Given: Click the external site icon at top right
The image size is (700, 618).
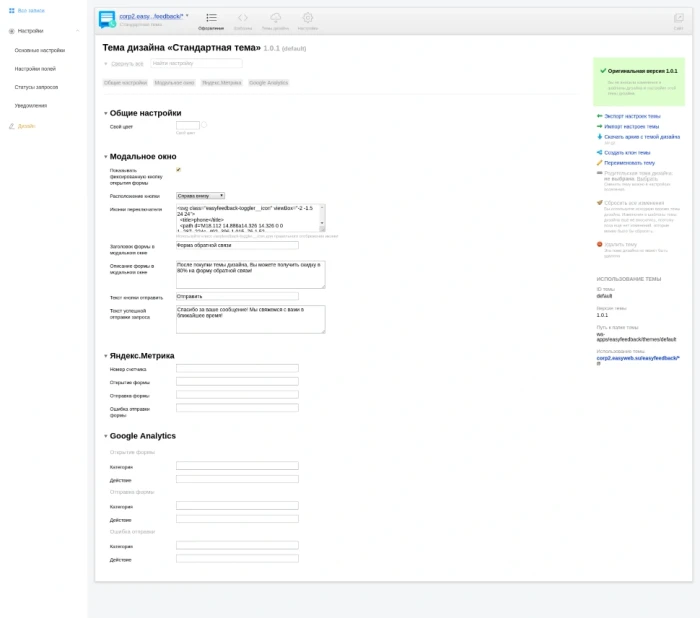Looking at the screenshot, I should coord(679,18).
